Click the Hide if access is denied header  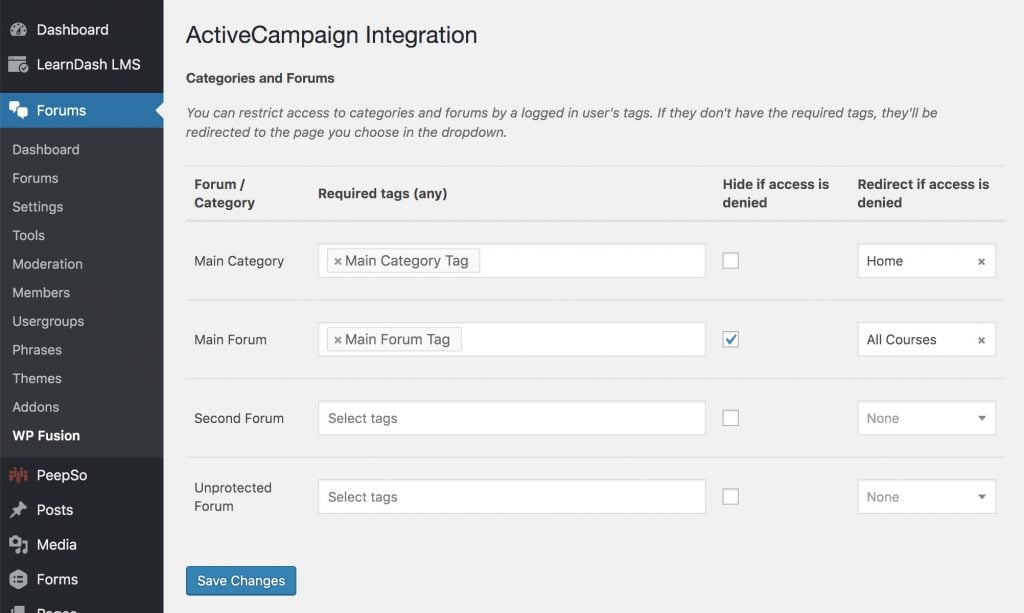(x=776, y=194)
